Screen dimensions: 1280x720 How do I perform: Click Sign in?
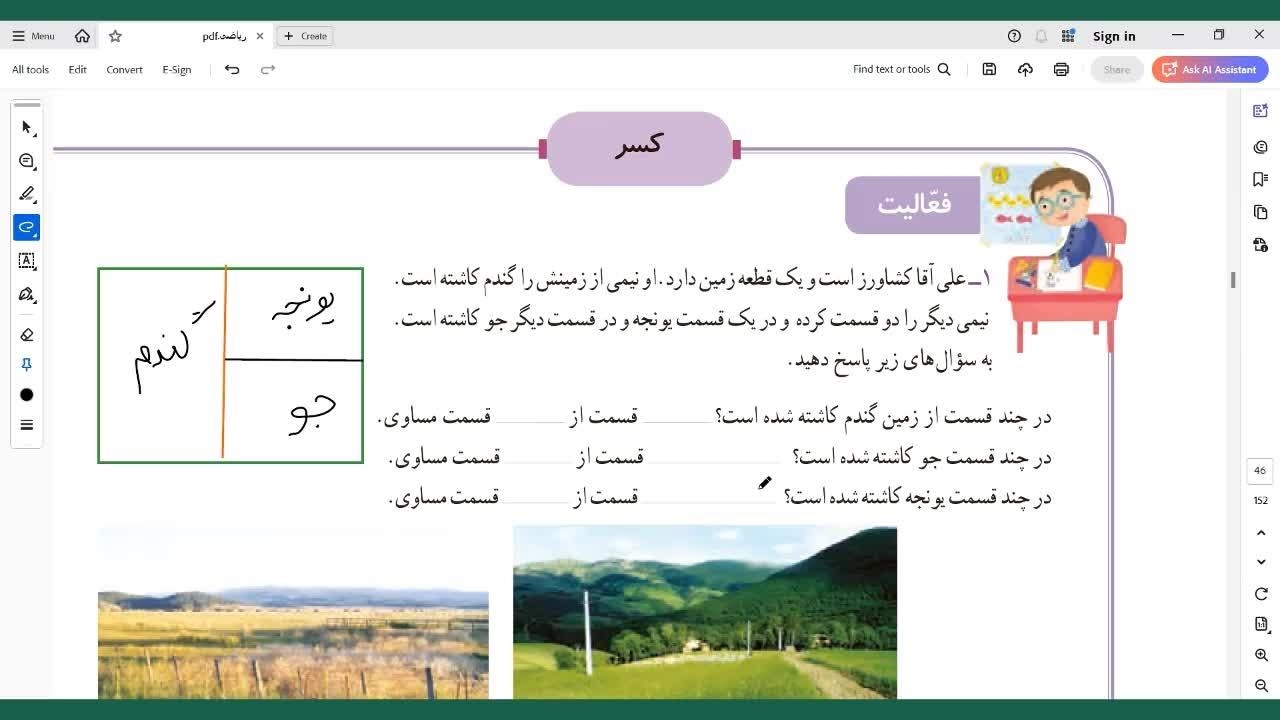pyautogui.click(x=1114, y=36)
